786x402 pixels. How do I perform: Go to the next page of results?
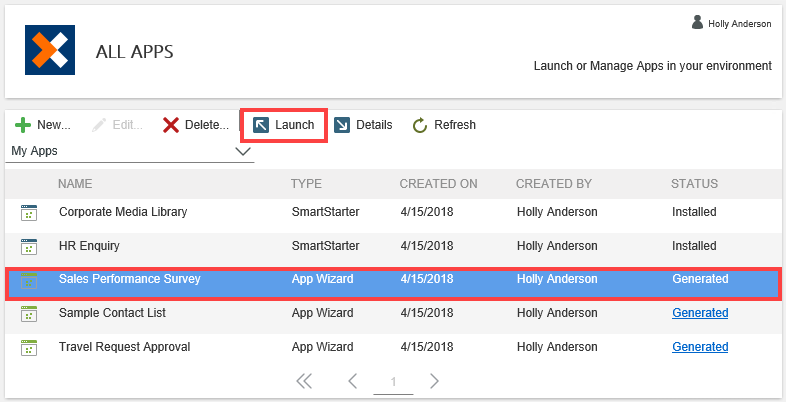(x=434, y=381)
